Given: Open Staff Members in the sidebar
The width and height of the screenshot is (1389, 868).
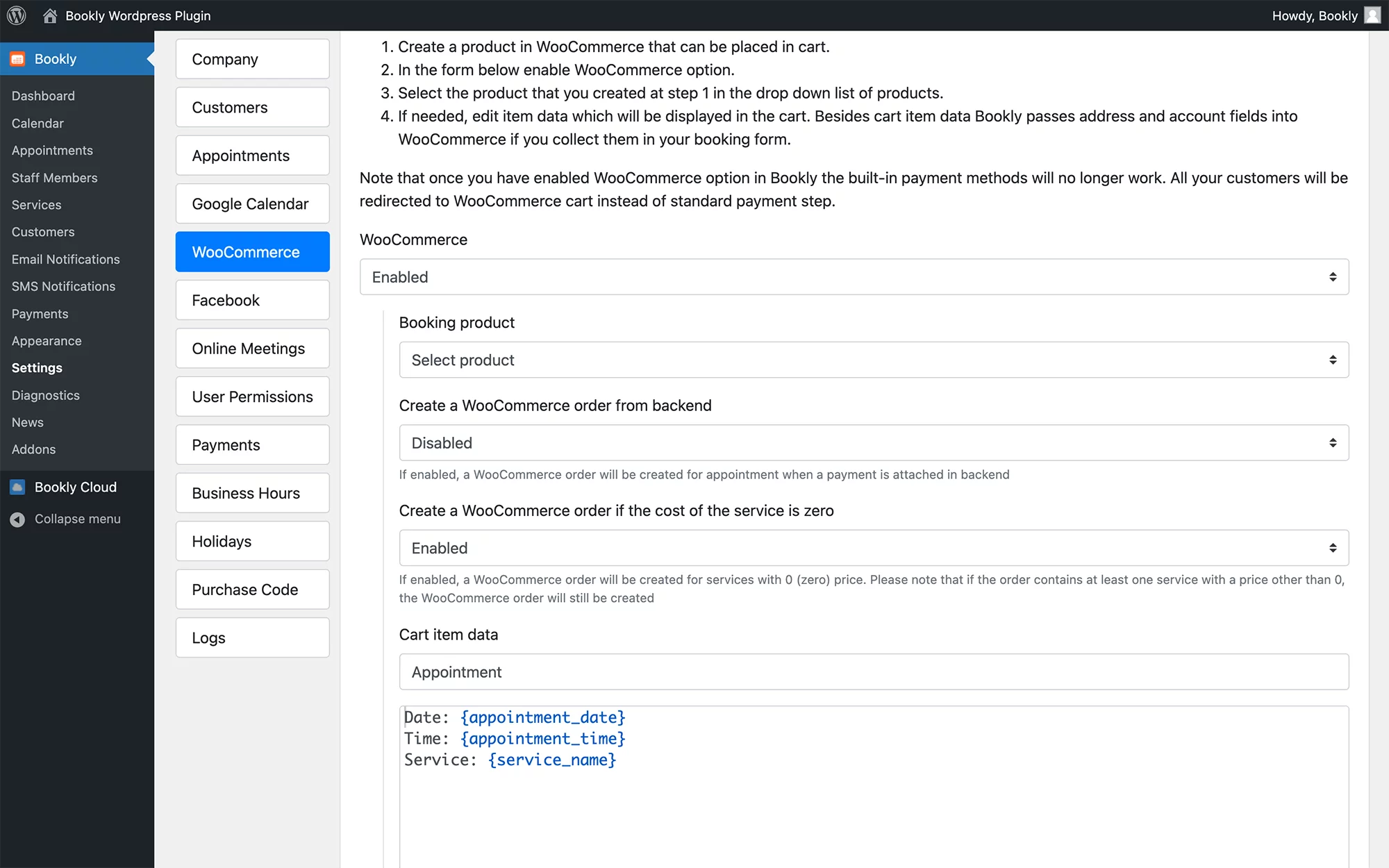Looking at the screenshot, I should (x=54, y=178).
